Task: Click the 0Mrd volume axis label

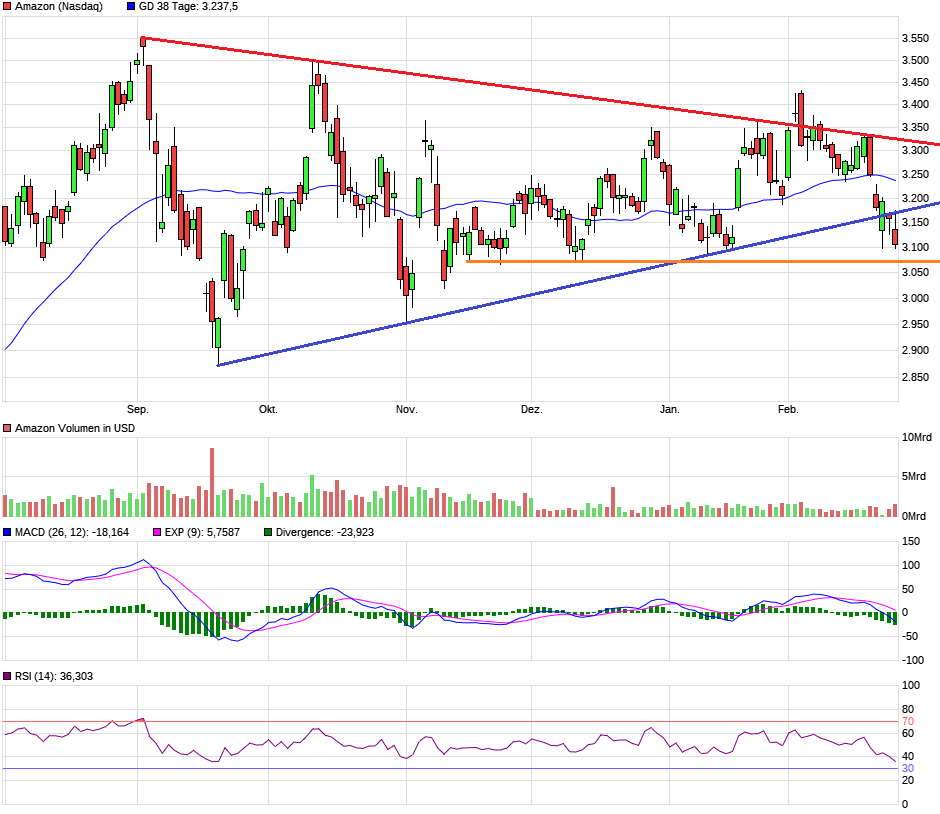Action: pyautogui.click(x=914, y=516)
